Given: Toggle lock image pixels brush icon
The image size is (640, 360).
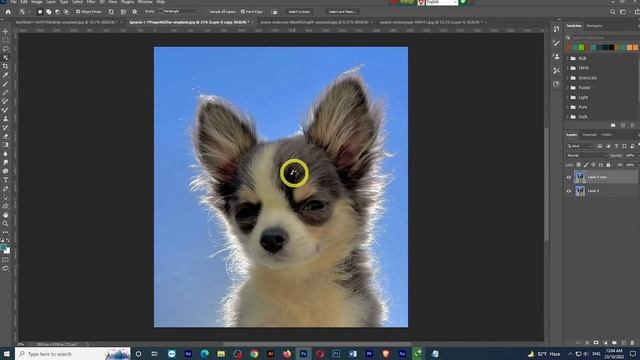Looking at the screenshot, I should coord(586,165).
